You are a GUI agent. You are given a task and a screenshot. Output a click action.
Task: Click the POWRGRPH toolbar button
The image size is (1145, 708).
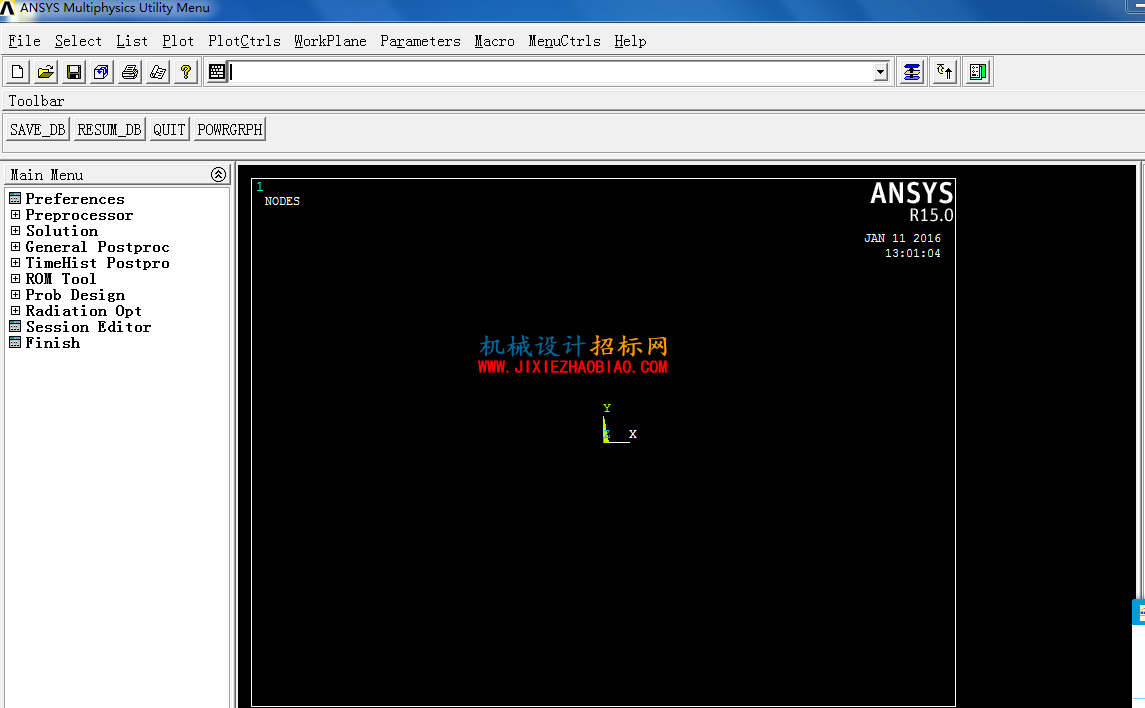[229, 129]
